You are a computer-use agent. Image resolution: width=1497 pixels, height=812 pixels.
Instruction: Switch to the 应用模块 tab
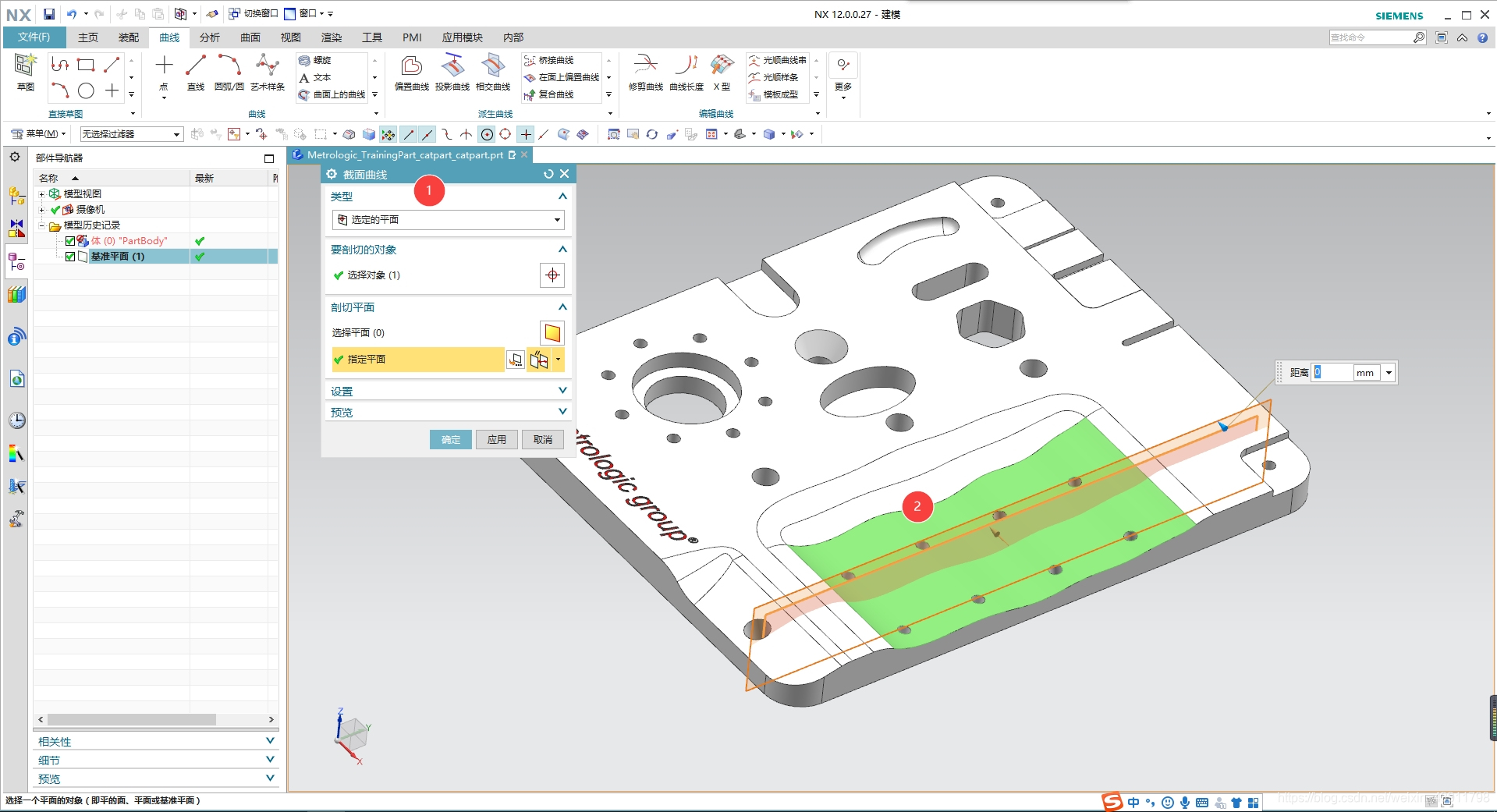[x=463, y=37]
